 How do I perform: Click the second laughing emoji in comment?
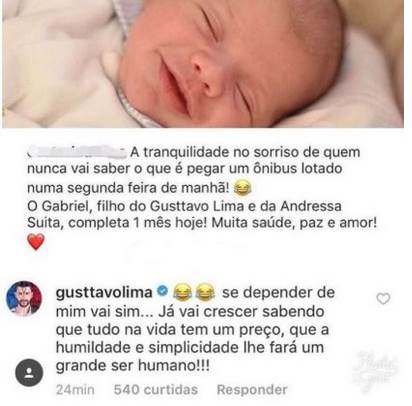[x=205, y=293]
